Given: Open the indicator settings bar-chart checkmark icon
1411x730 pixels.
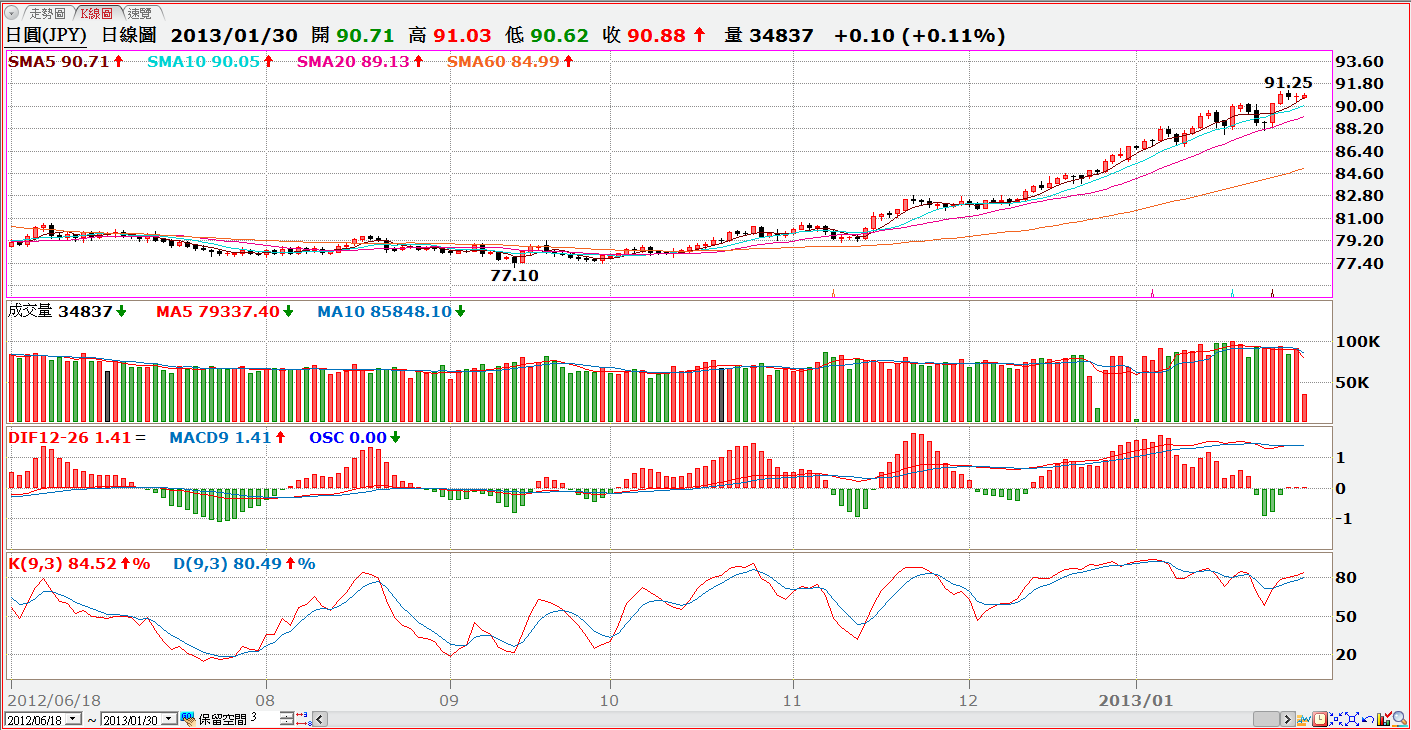Looking at the screenshot, I should coord(1384,719).
